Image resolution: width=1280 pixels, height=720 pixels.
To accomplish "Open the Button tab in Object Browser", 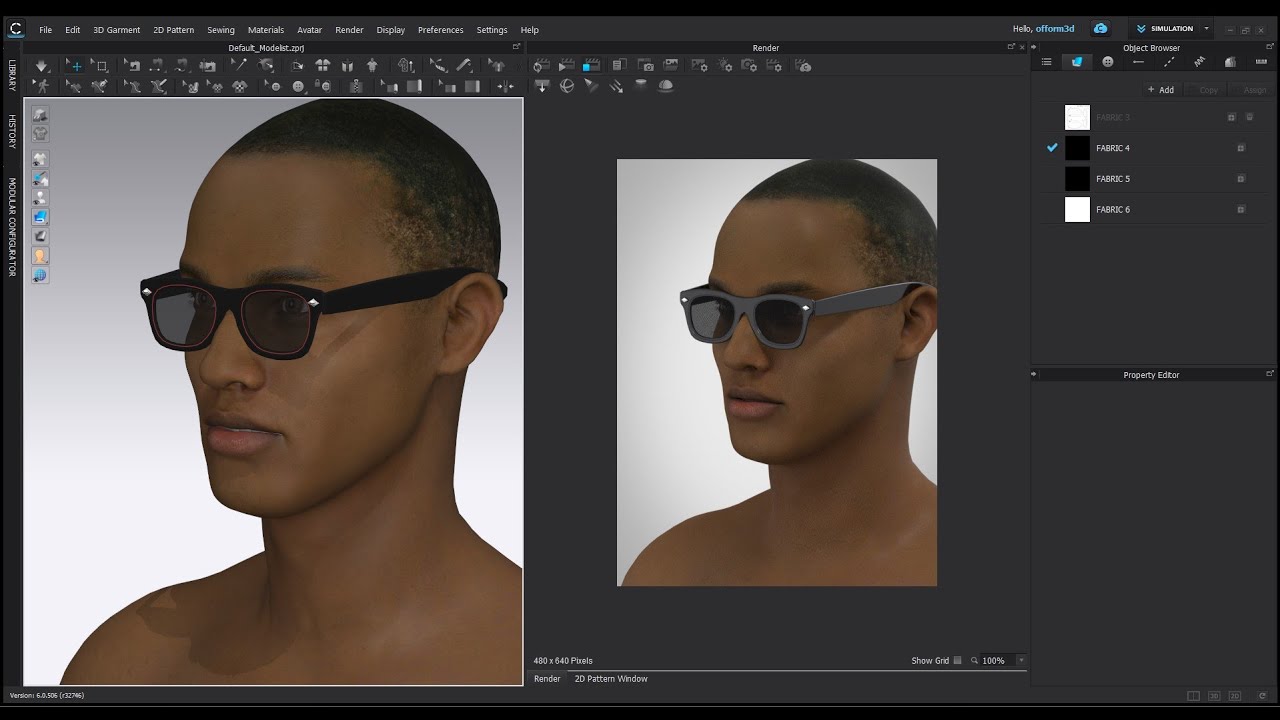I will pos(1108,62).
